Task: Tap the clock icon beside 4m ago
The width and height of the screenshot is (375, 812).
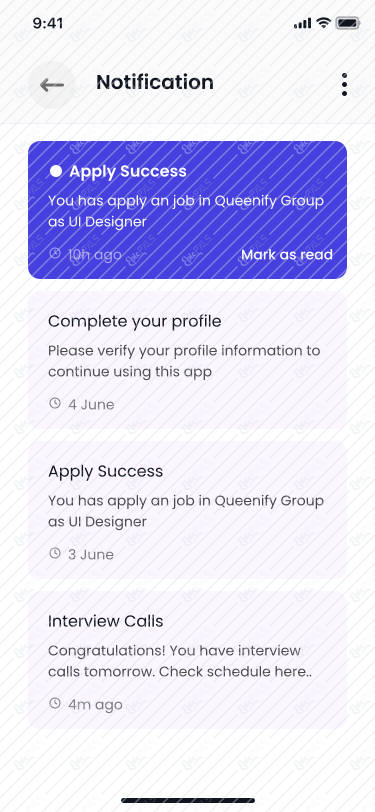Action: click(x=55, y=704)
